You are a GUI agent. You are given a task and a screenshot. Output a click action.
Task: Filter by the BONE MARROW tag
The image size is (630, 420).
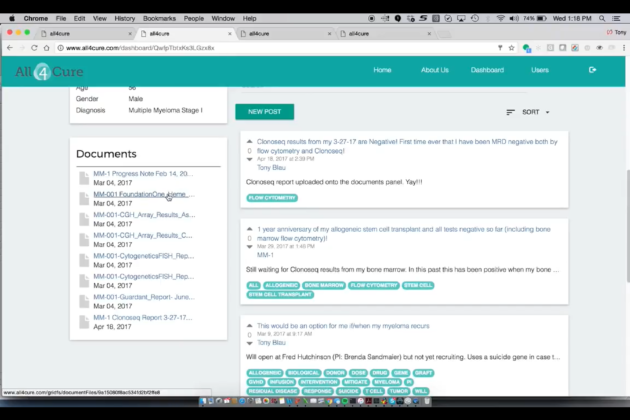tap(324, 285)
